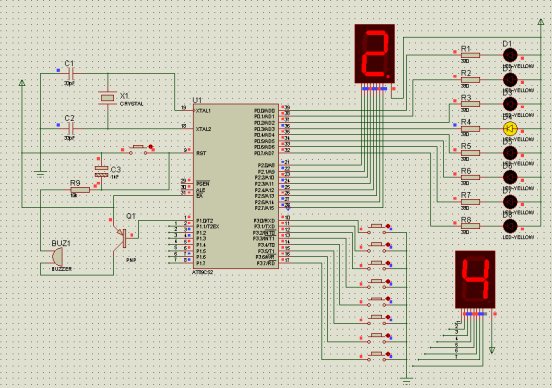
Task: Select the AT89C52 microcontroller U1
Action: click(x=236, y=186)
